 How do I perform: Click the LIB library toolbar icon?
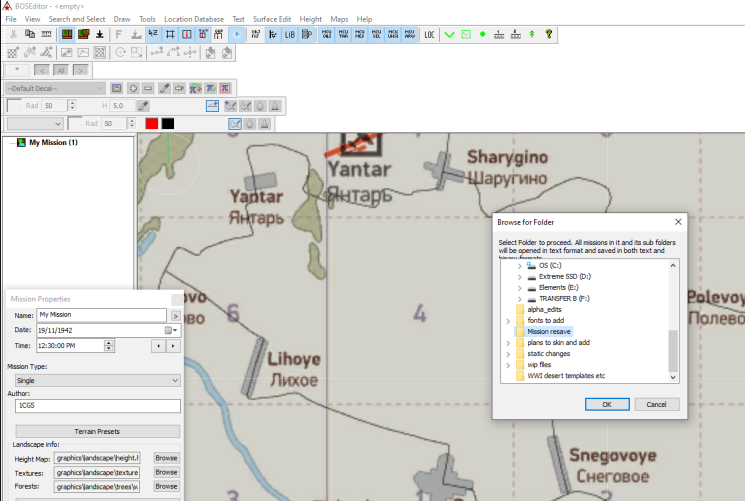[x=290, y=34]
